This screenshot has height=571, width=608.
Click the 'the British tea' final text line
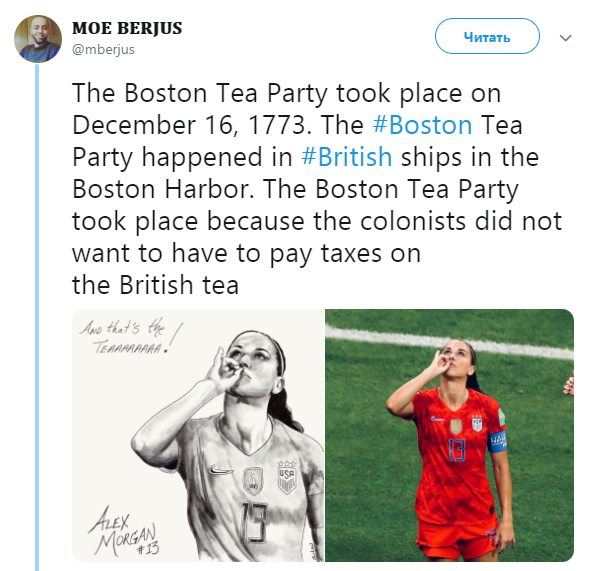point(155,285)
